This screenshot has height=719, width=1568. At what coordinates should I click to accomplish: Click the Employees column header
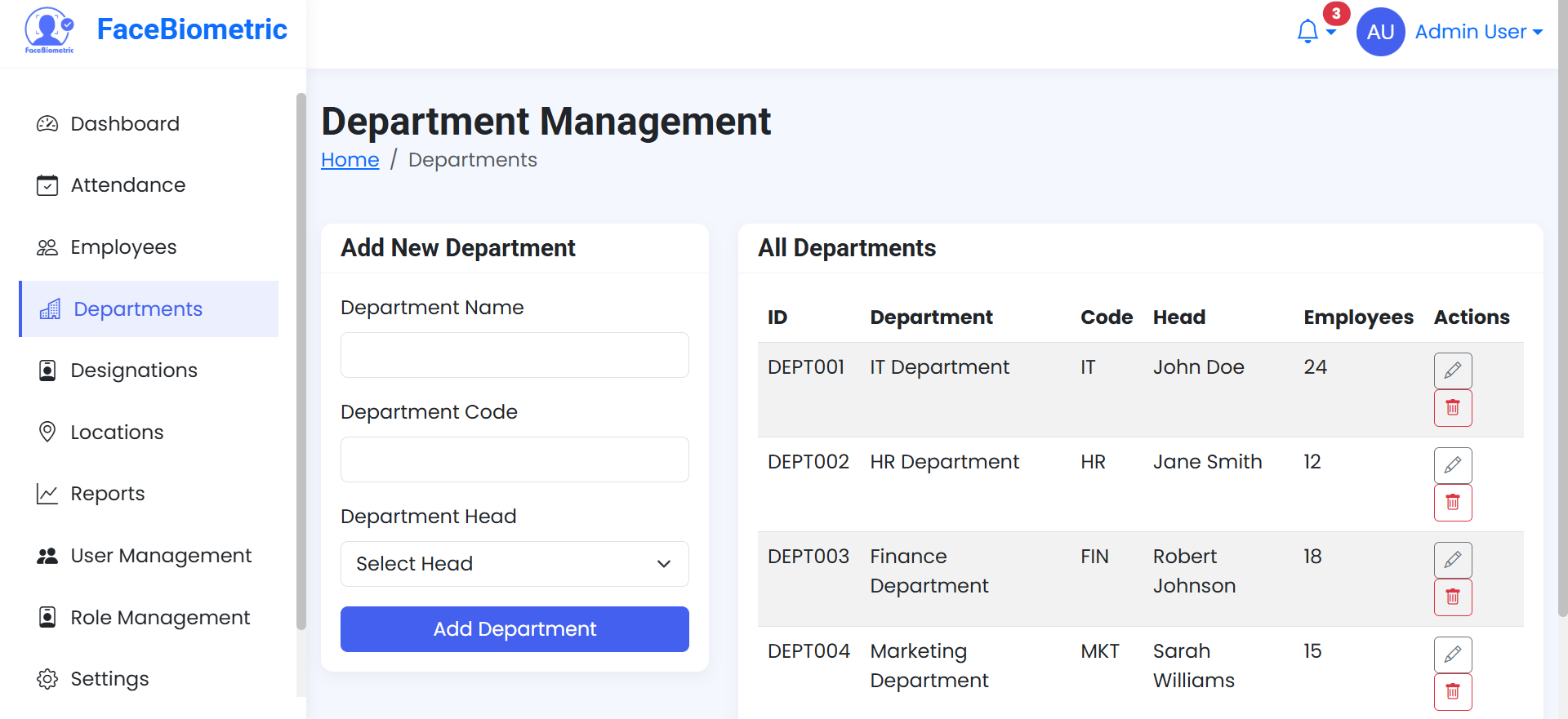[1358, 317]
